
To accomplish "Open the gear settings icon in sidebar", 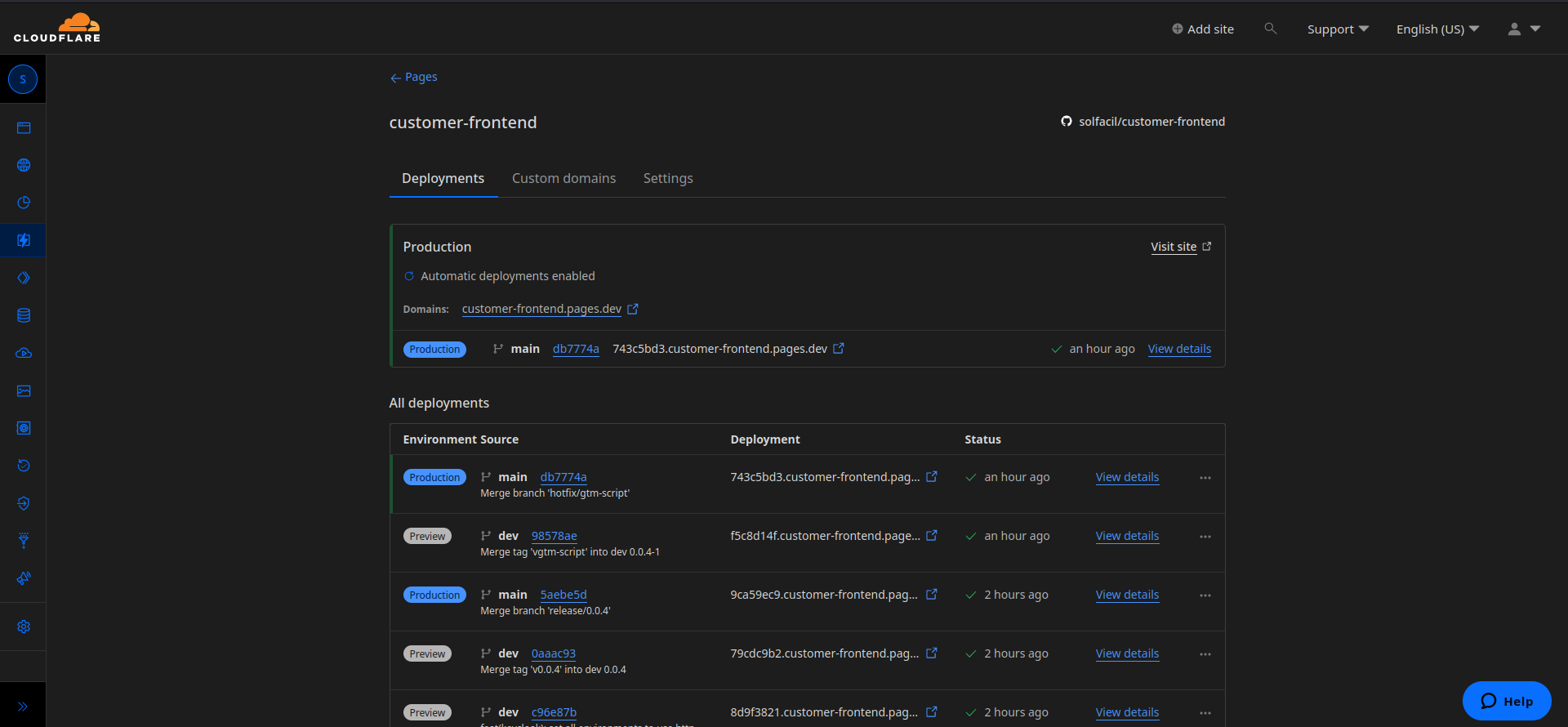I will click(24, 627).
